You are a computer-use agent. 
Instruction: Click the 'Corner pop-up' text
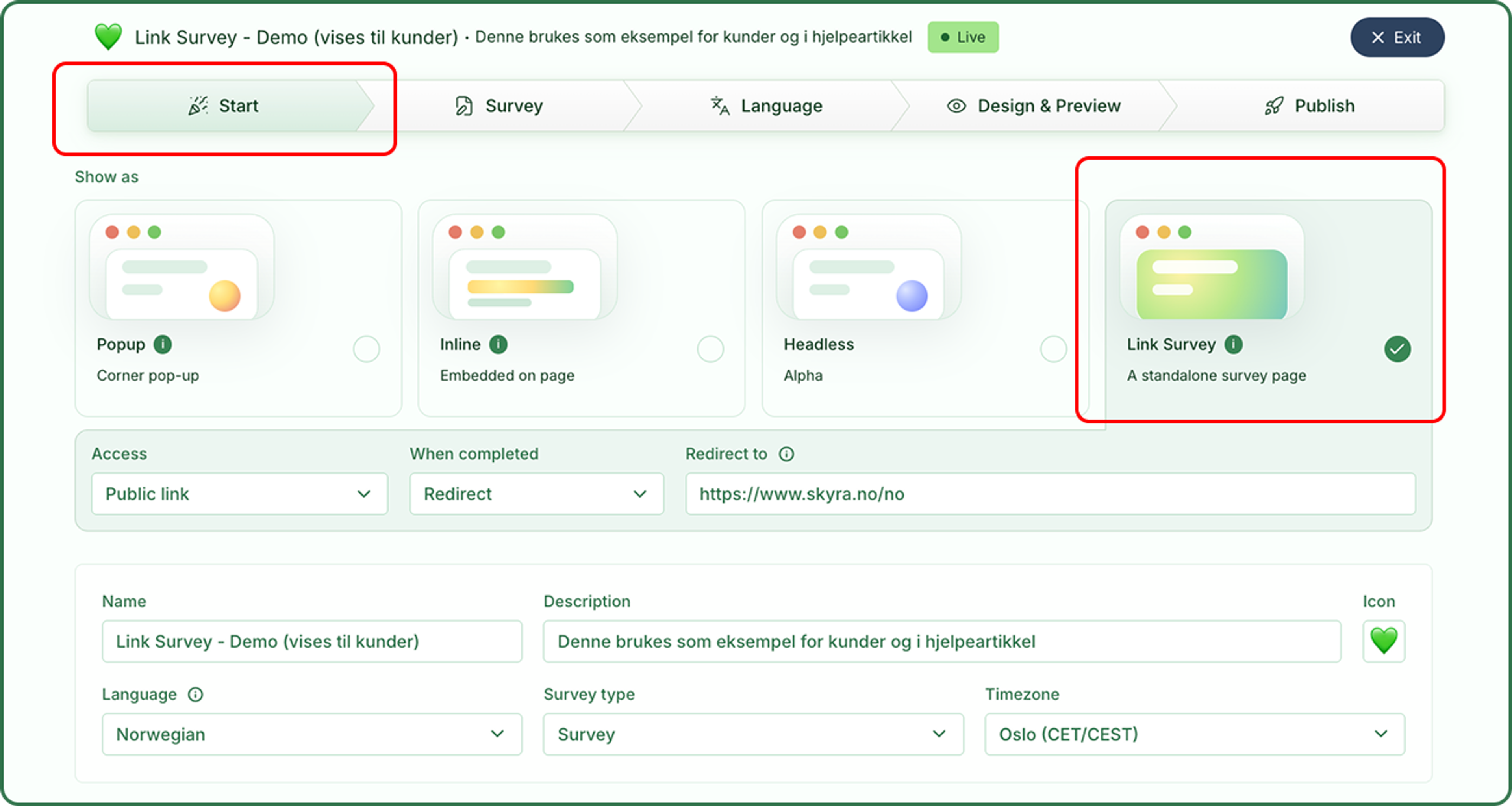click(148, 376)
